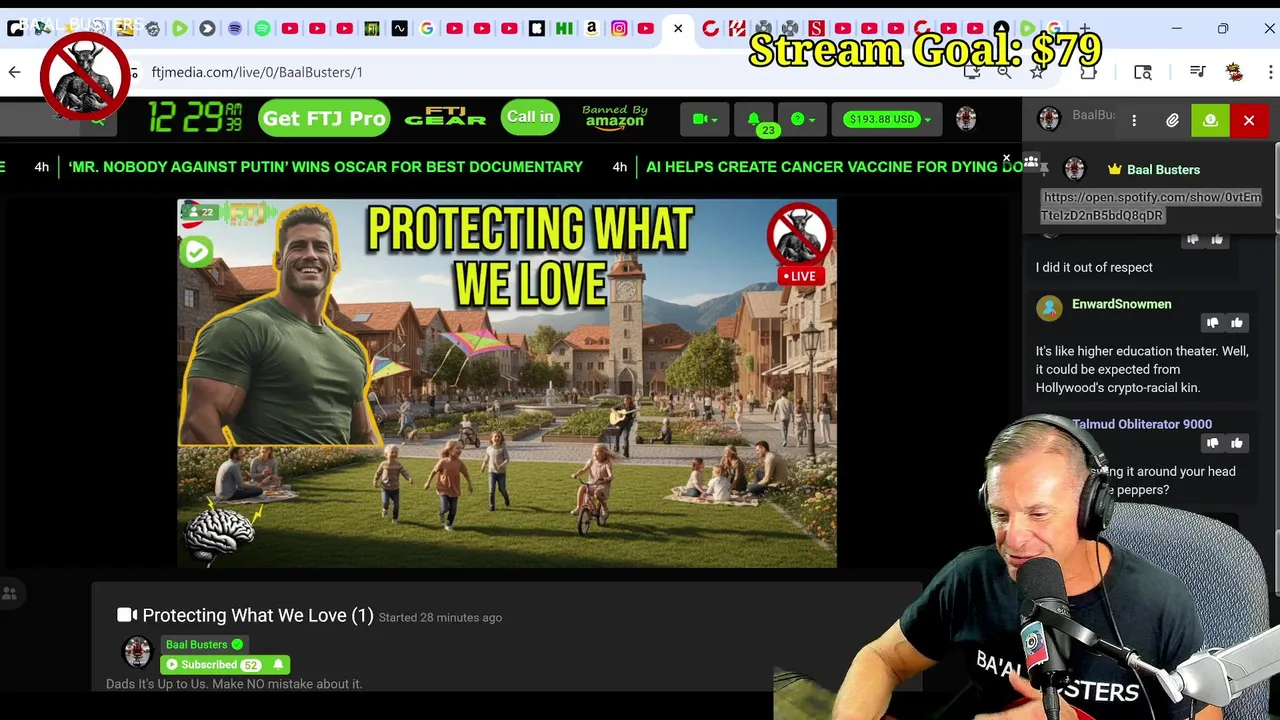Click the red LIVE badge on video

coord(801,276)
